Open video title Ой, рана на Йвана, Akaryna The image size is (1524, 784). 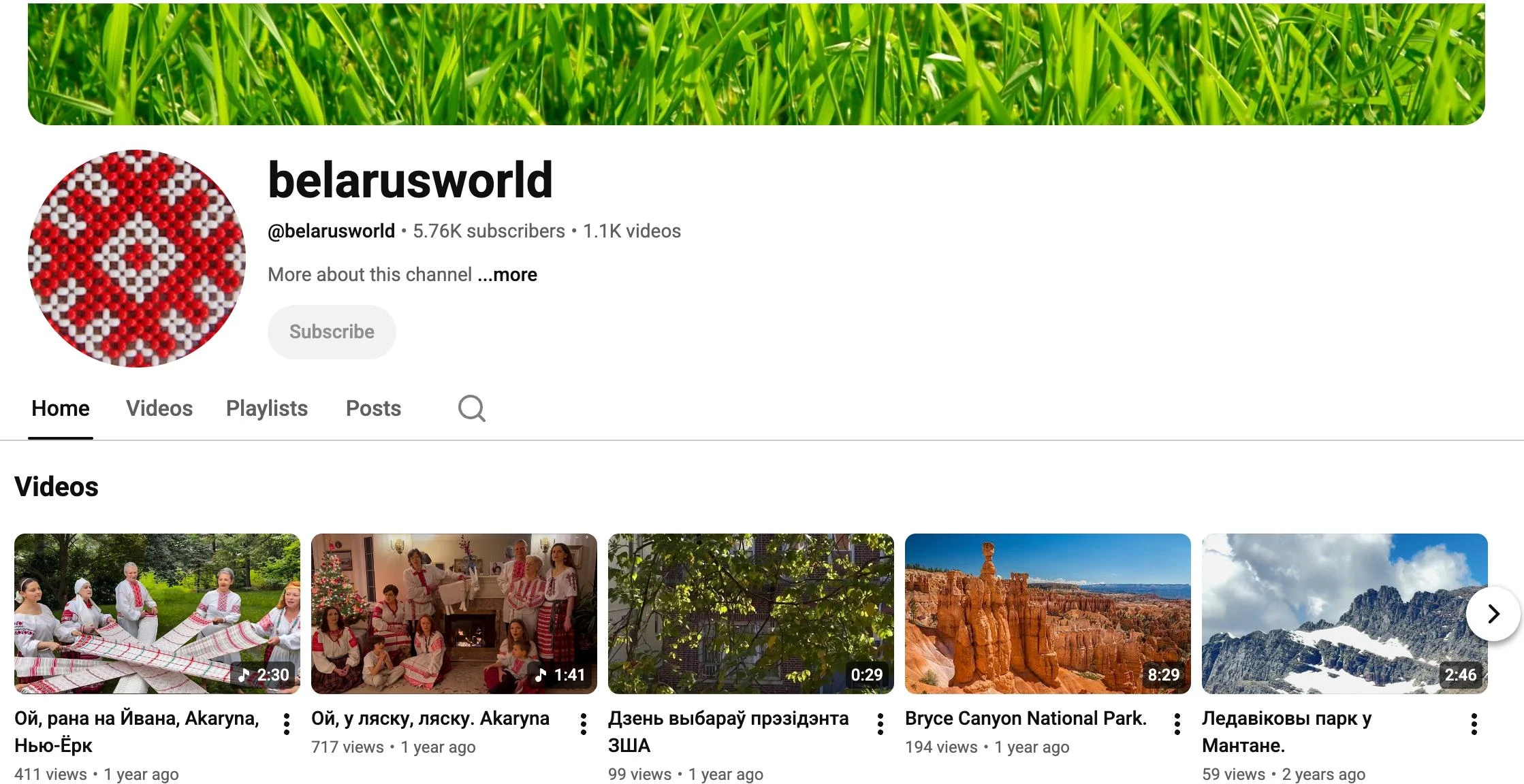(137, 732)
